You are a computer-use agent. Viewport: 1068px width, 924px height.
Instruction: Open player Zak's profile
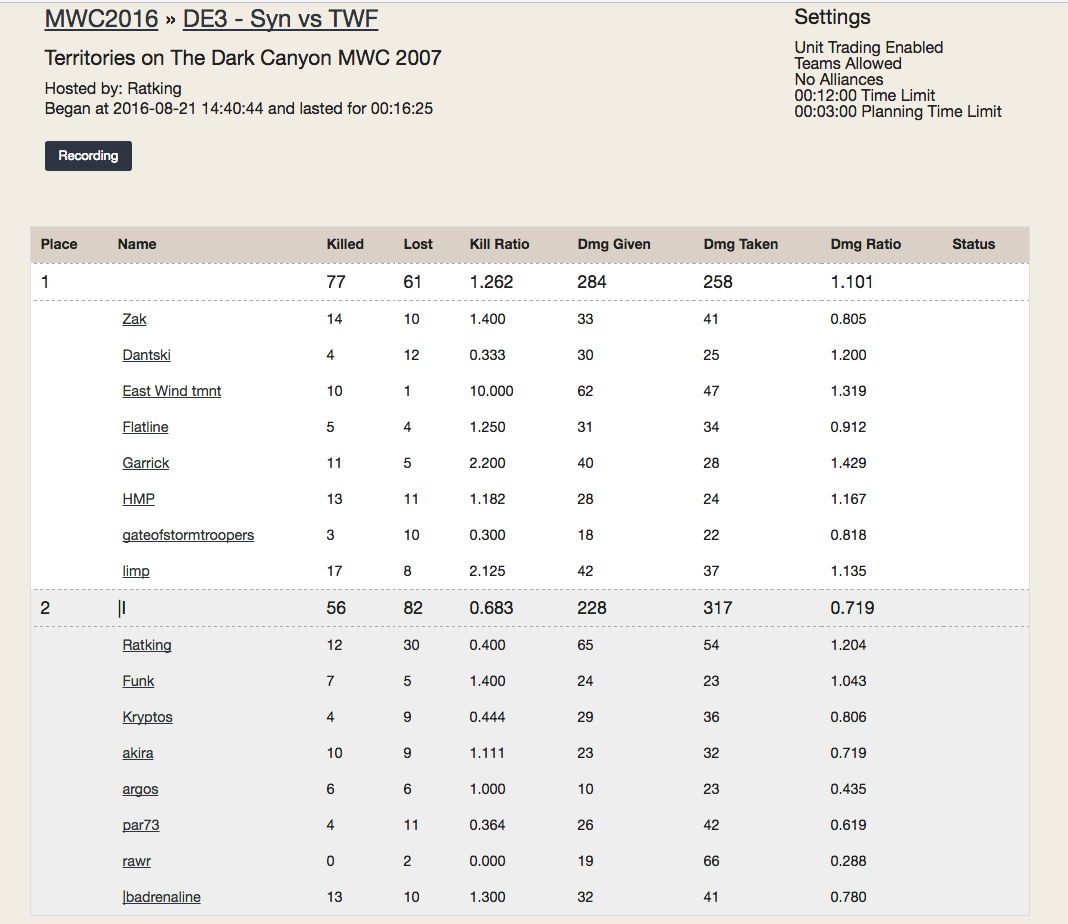point(134,319)
